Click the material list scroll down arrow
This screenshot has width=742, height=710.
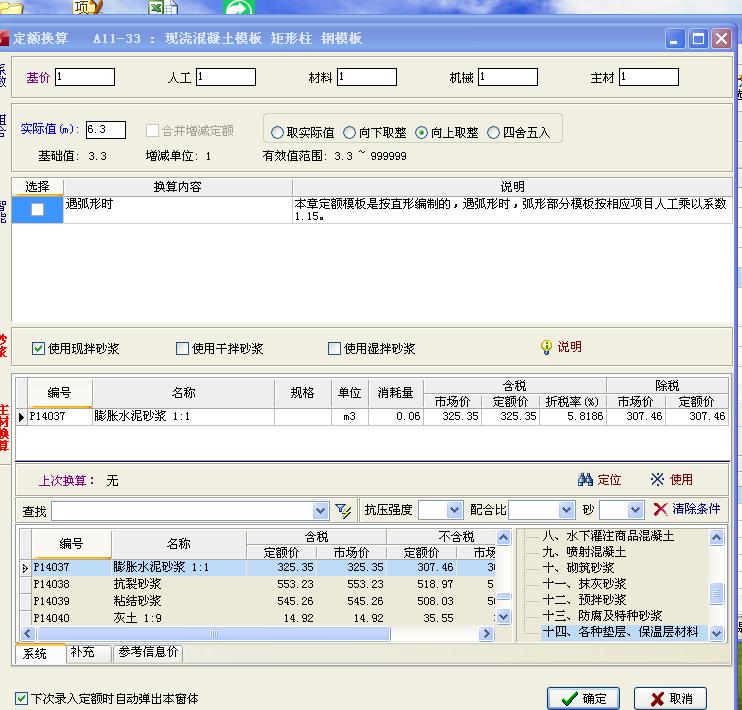point(504,617)
